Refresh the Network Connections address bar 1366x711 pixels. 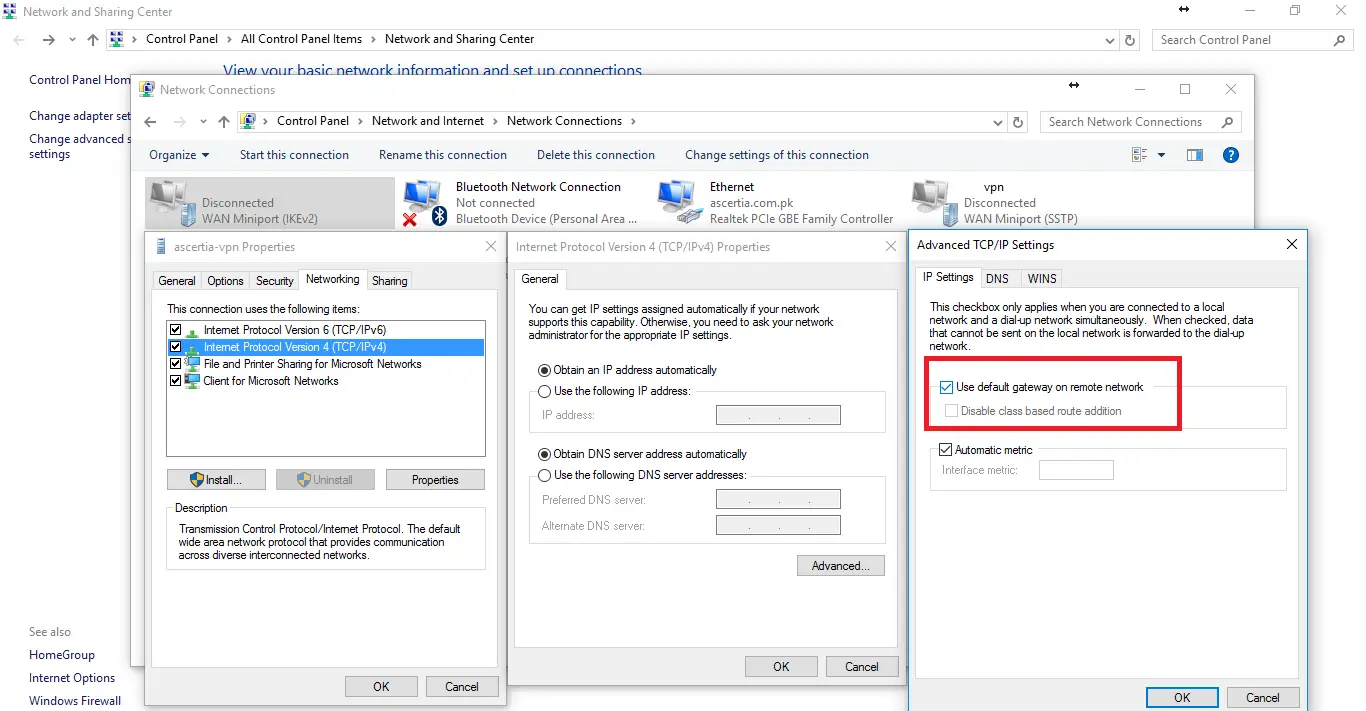click(1018, 122)
